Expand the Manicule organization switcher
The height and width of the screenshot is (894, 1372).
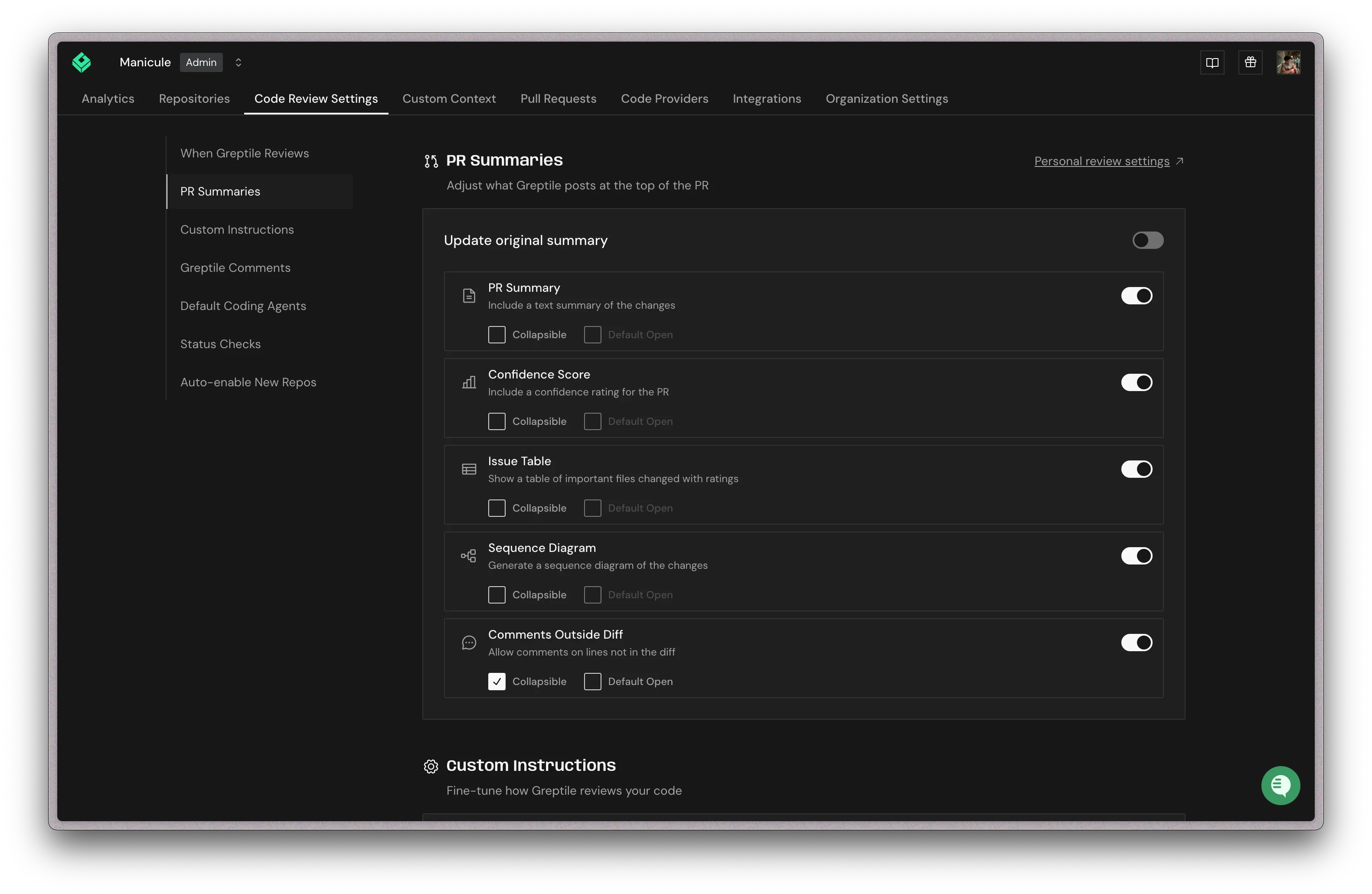[x=238, y=62]
